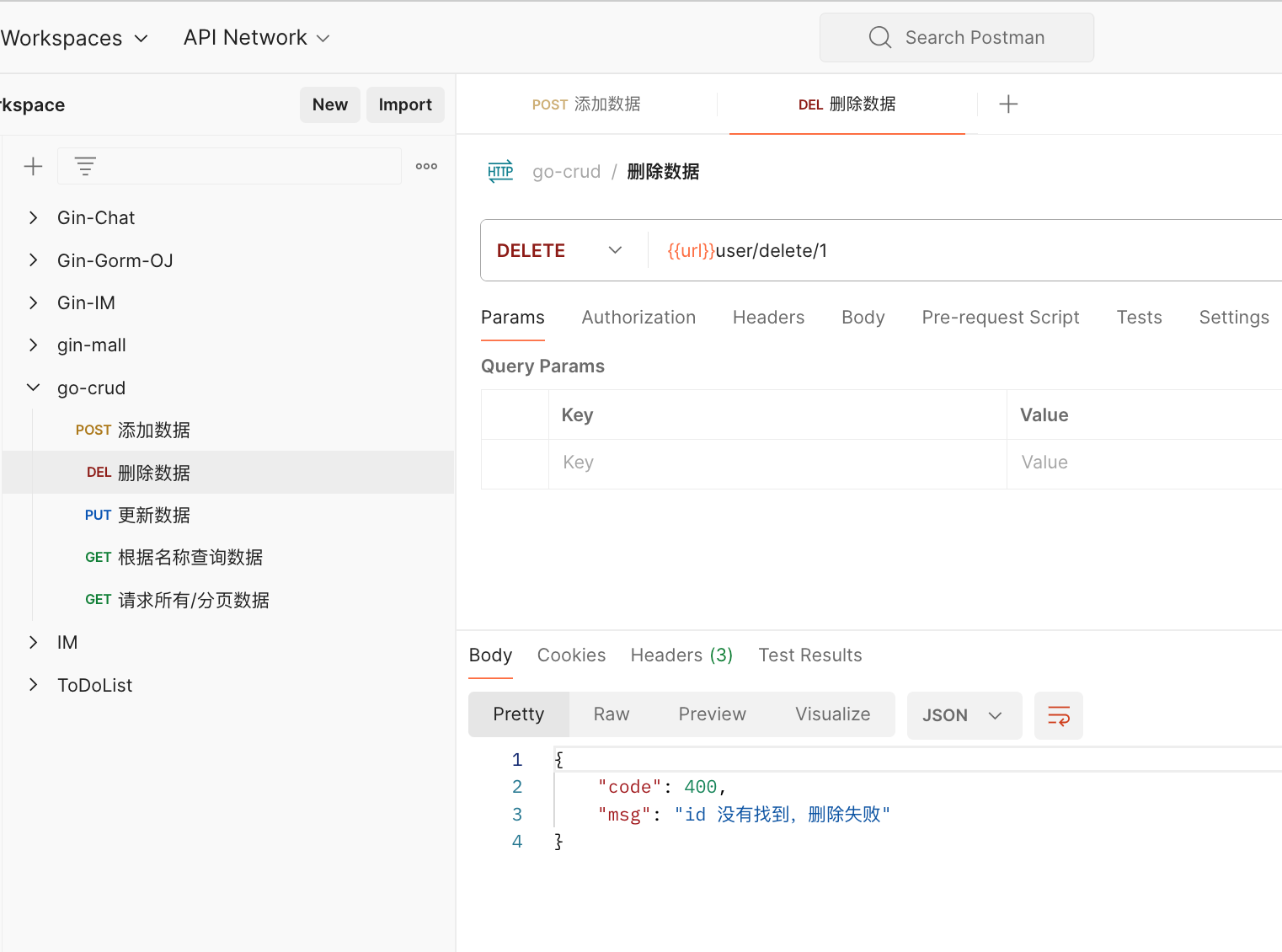Screen dimensions: 1282x952
Task: Select the Visualize response view
Action: pyautogui.click(x=833, y=714)
